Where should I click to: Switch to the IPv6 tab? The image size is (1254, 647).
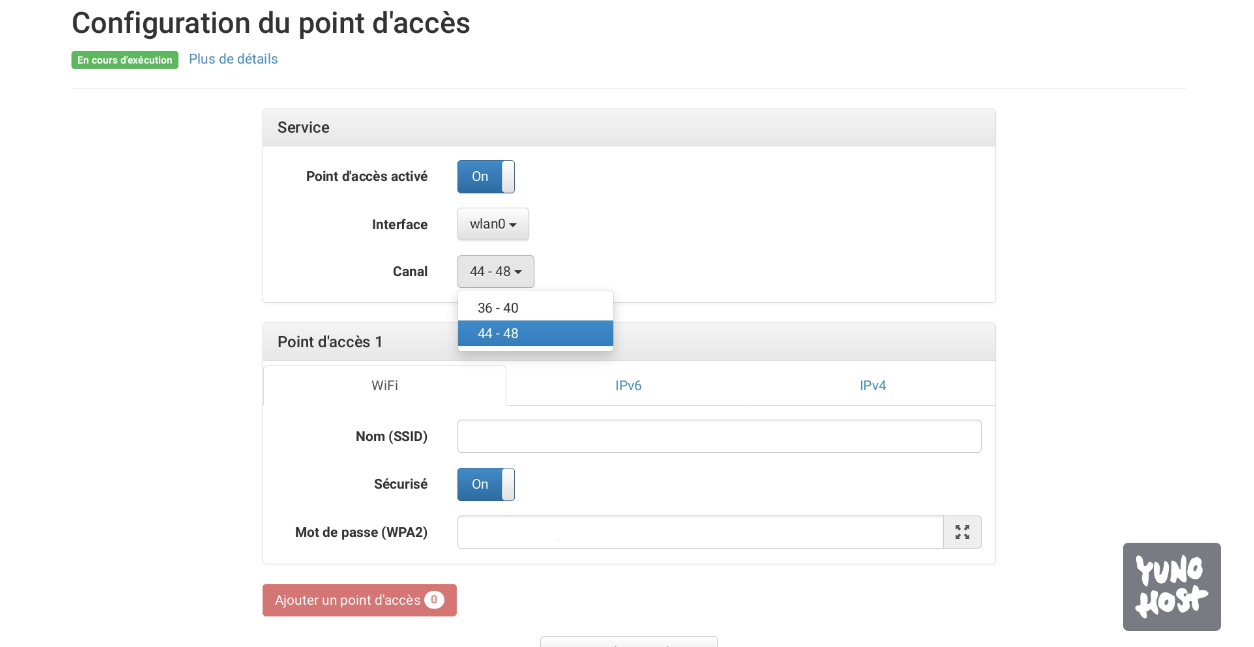[x=628, y=386]
